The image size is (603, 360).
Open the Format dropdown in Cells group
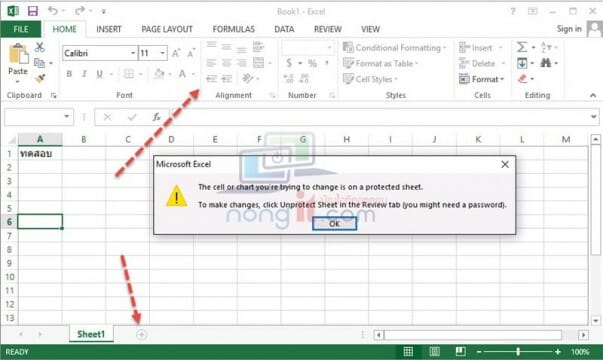[x=481, y=79]
